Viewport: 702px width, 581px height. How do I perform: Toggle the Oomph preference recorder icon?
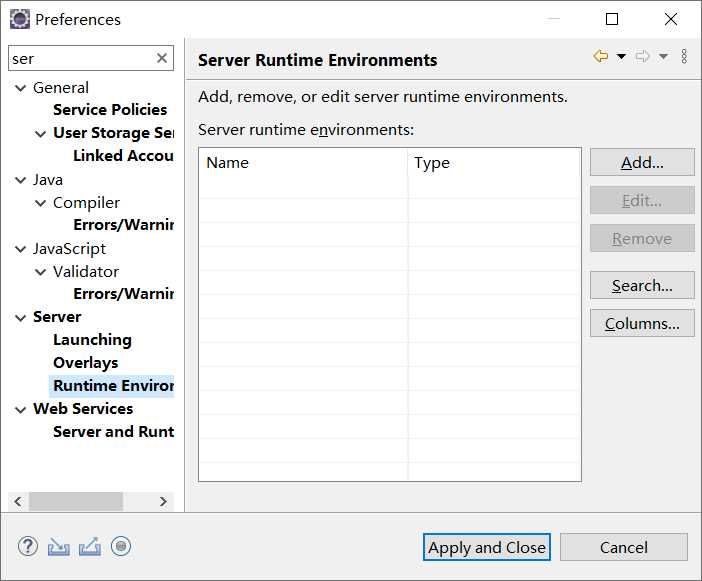pyautogui.click(x=121, y=546)
